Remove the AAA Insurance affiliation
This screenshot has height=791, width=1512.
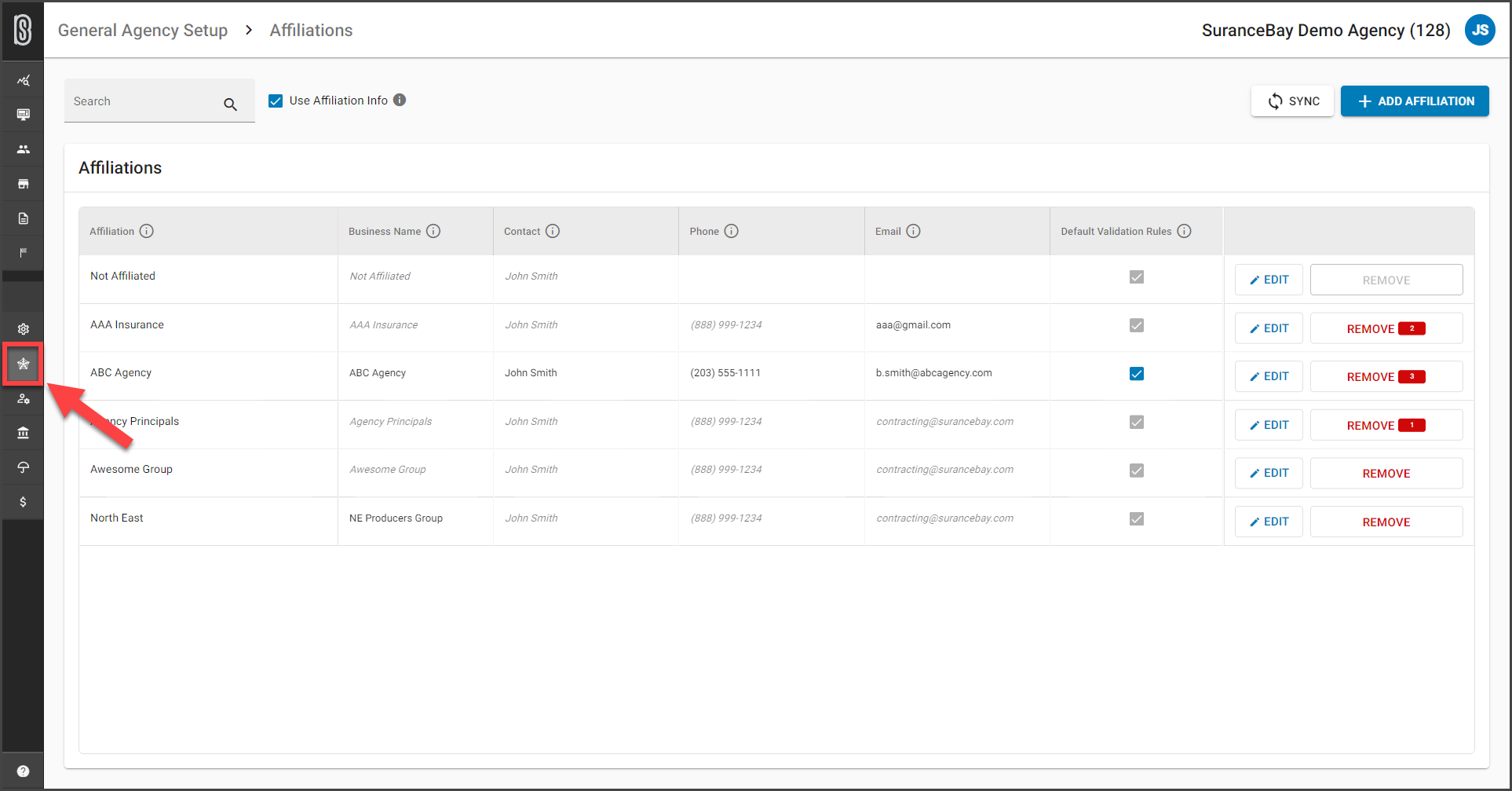pyautogui.click(x=1386, y=328)
